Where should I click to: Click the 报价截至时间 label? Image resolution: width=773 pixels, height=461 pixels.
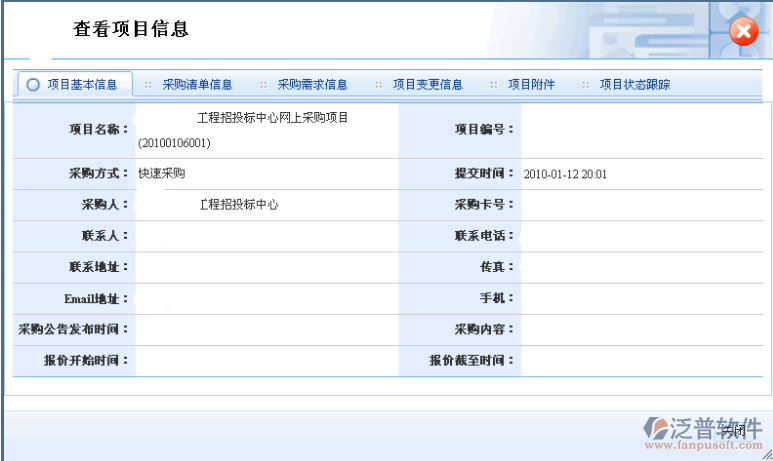[x=471, y=360]
